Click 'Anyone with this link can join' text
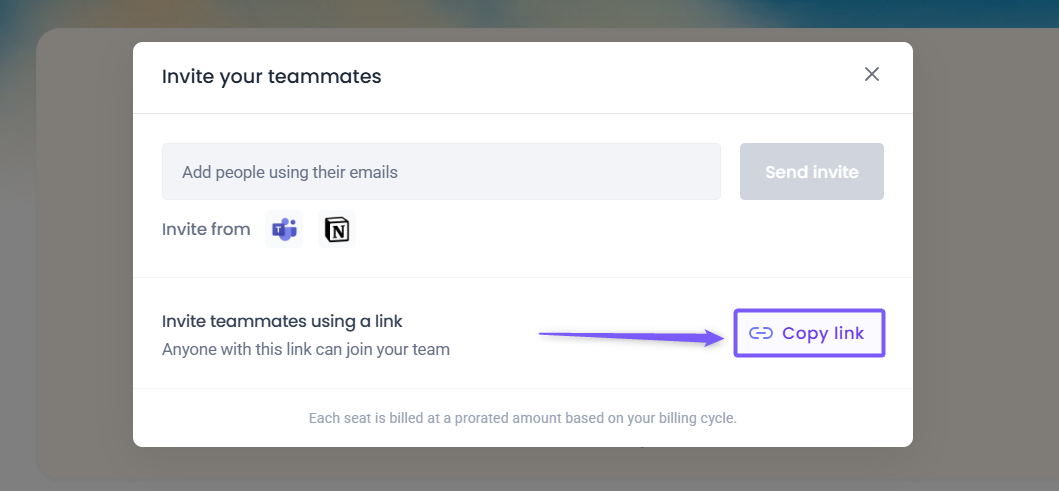The width and height of the screenshot is (1059, 491). click(305, 350)
